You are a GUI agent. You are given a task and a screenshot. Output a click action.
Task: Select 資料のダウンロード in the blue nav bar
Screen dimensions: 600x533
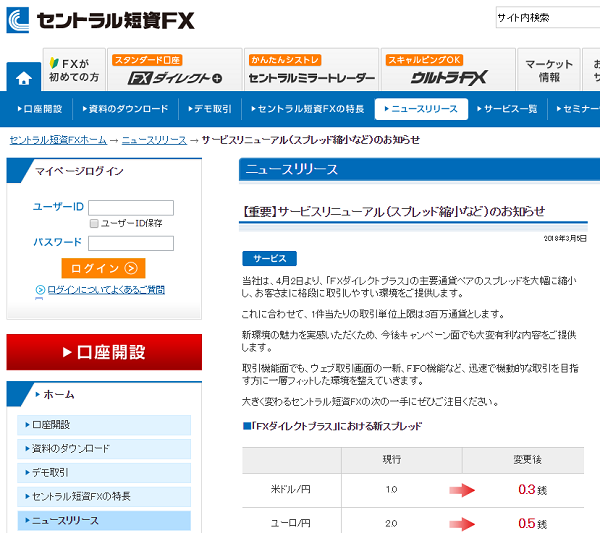click(126, 109)
